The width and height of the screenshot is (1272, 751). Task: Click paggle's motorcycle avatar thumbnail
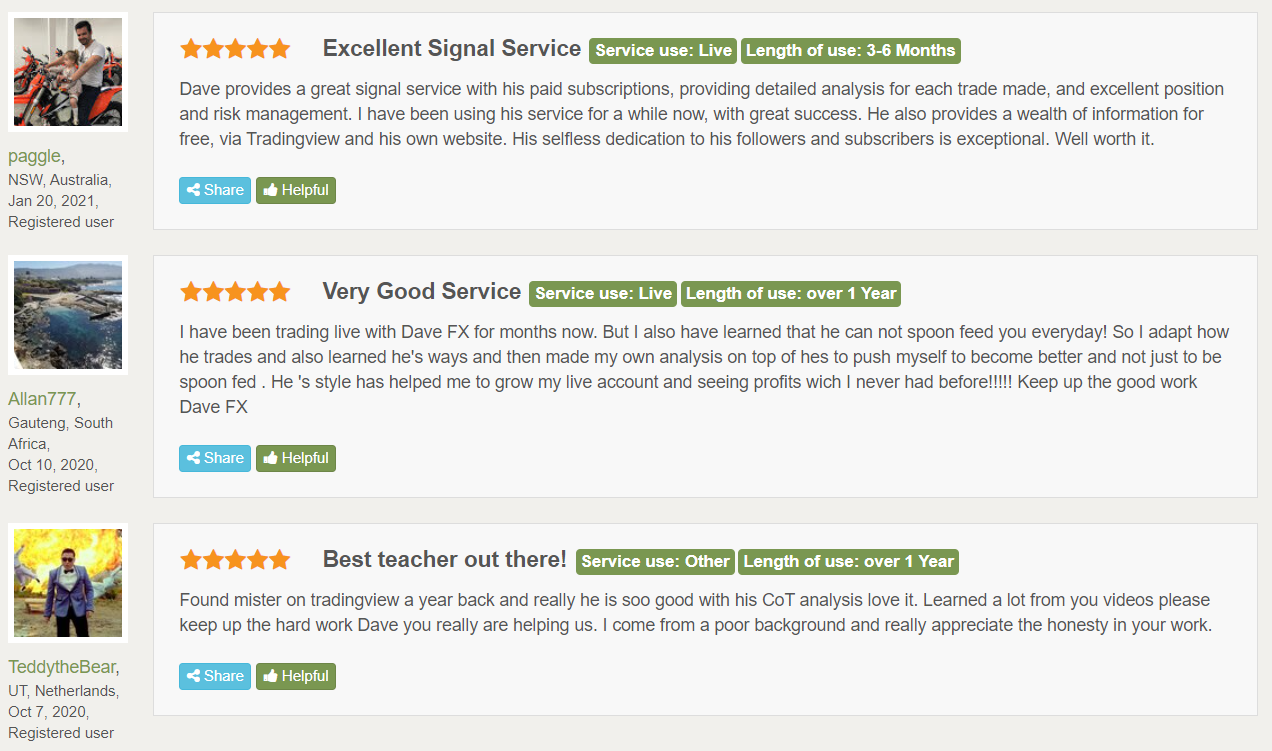tap(68, 72)
